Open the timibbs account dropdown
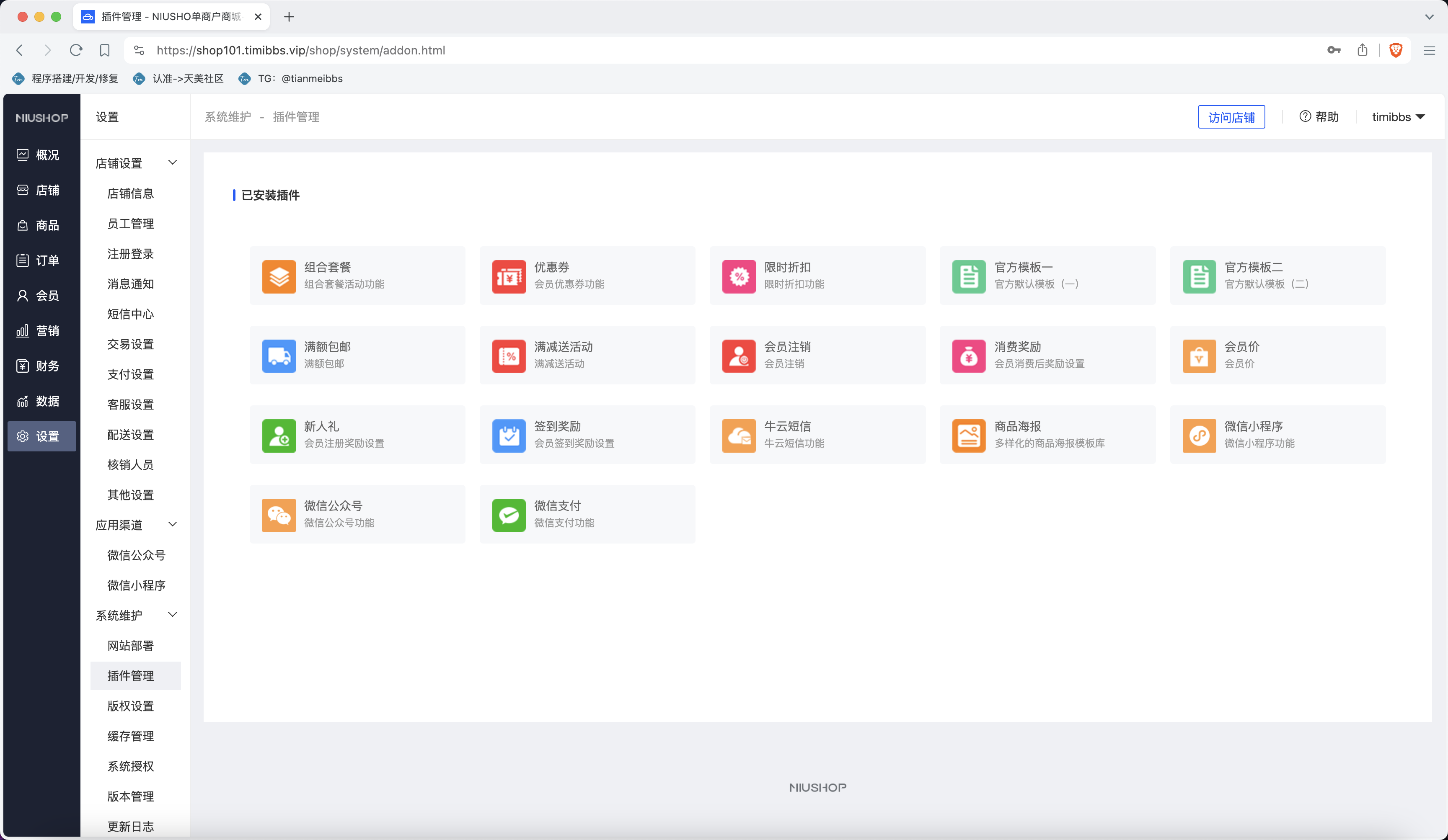Image resolution: width=1448 pixels, height=840 pixels. click(x=1397, y=116)
